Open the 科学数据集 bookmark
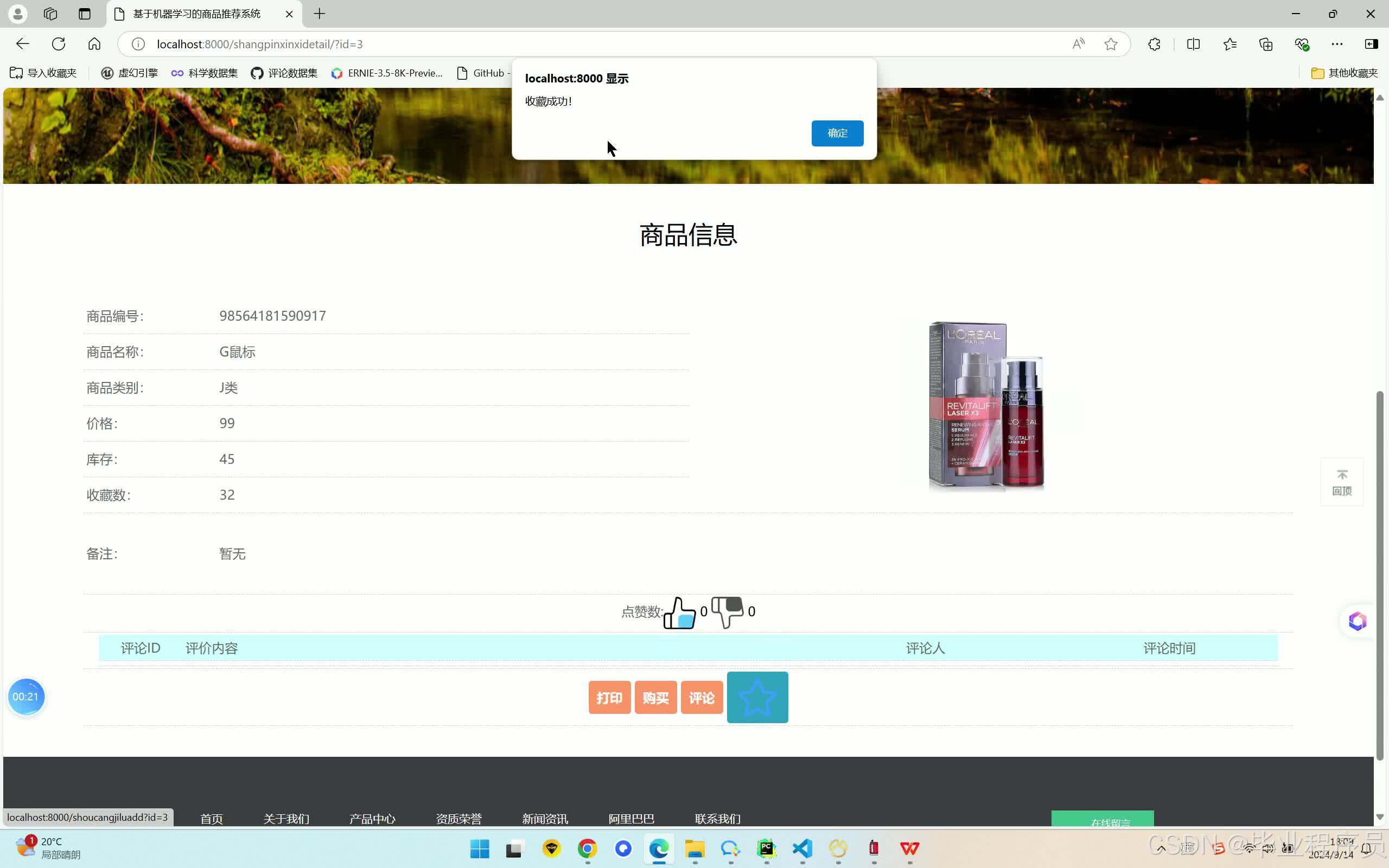 [205, 73]
